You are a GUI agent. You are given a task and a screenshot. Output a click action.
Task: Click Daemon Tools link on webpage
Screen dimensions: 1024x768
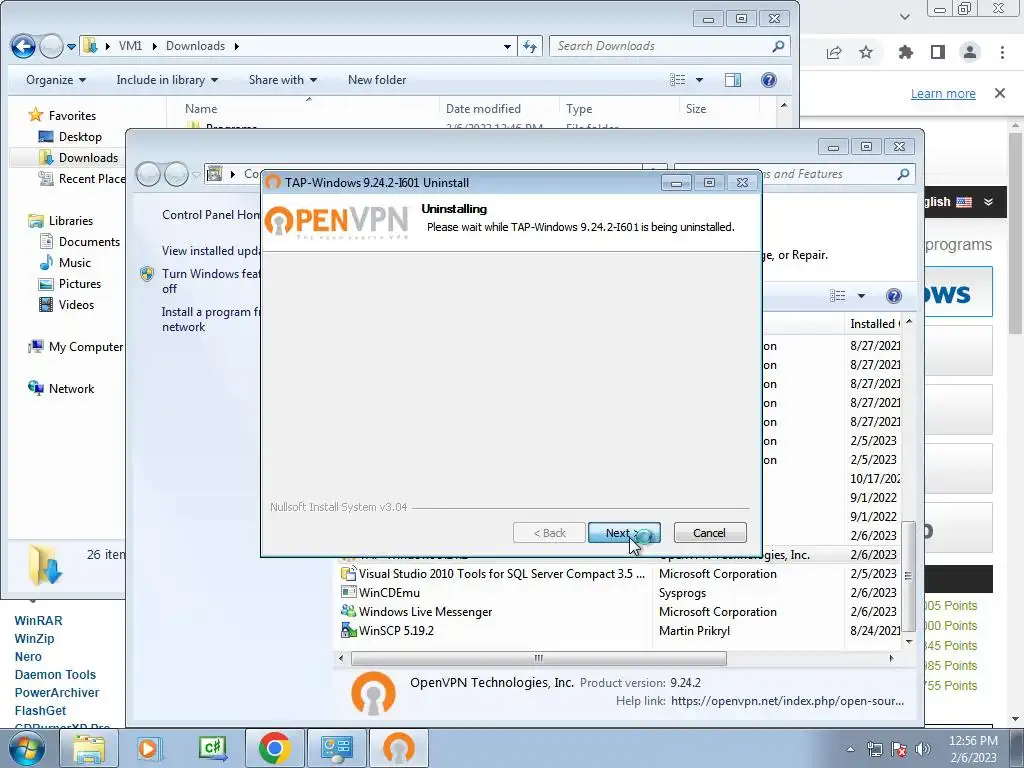(55, 675)
